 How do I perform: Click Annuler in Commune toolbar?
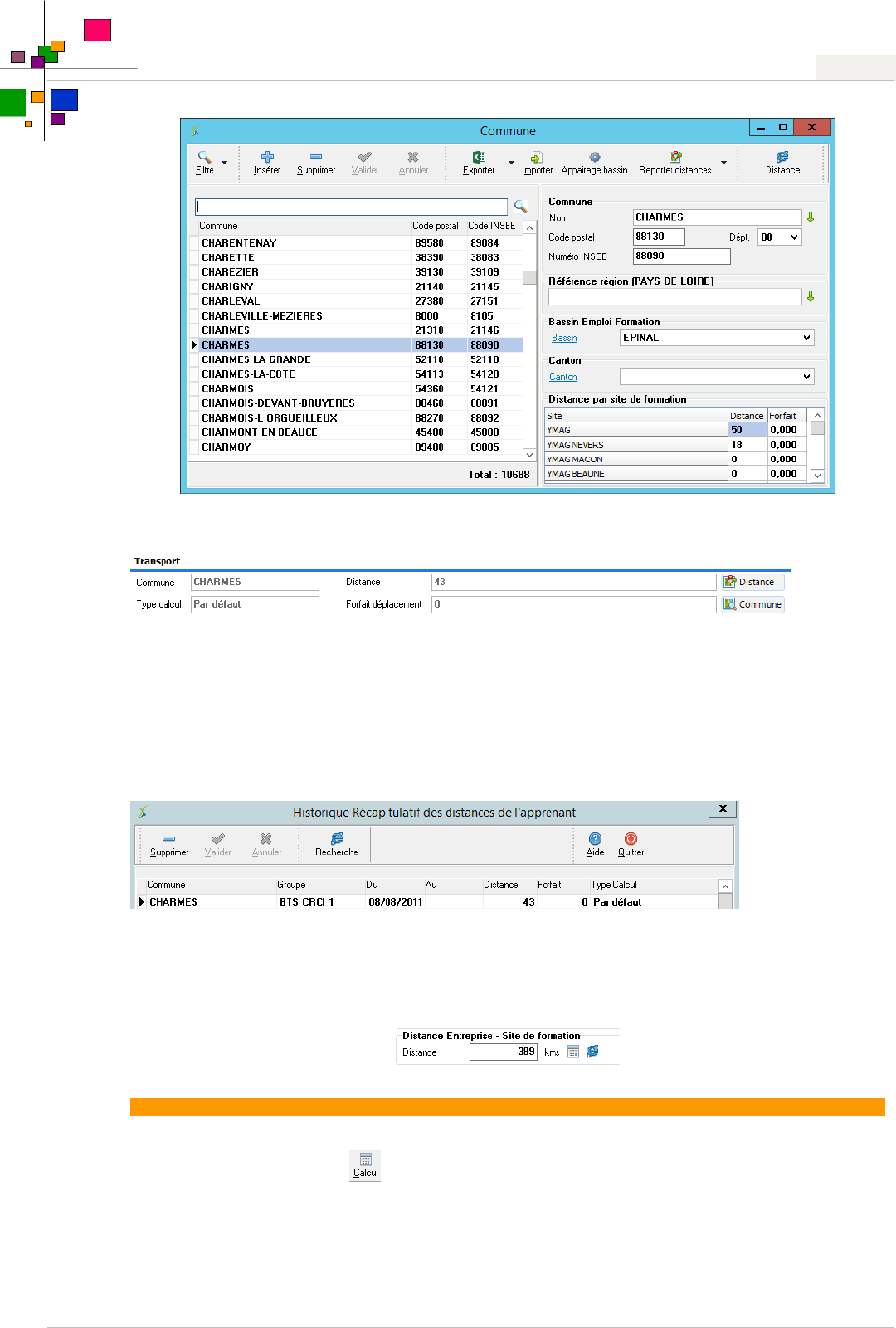(x=413, y=163)
